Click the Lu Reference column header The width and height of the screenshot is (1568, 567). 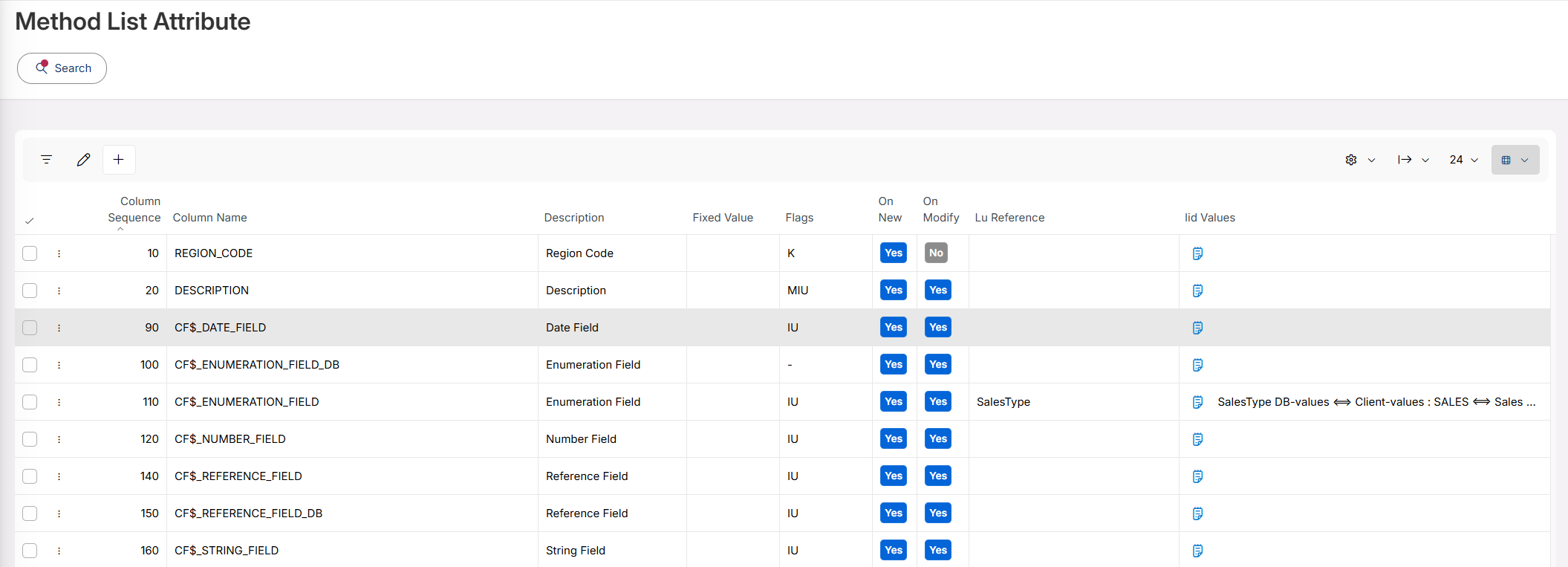pos(1009,218)
